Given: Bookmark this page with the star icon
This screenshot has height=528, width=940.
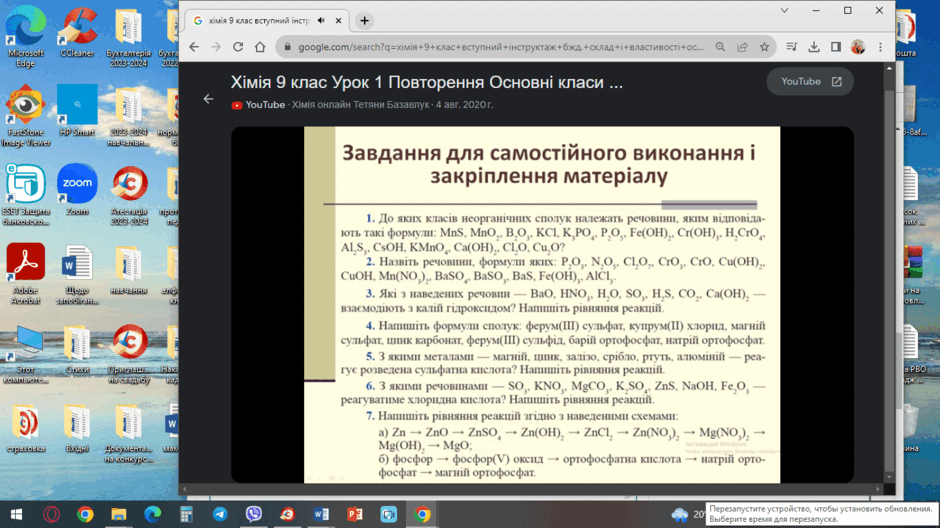Looking at the screenshot, I should (764, 47).
